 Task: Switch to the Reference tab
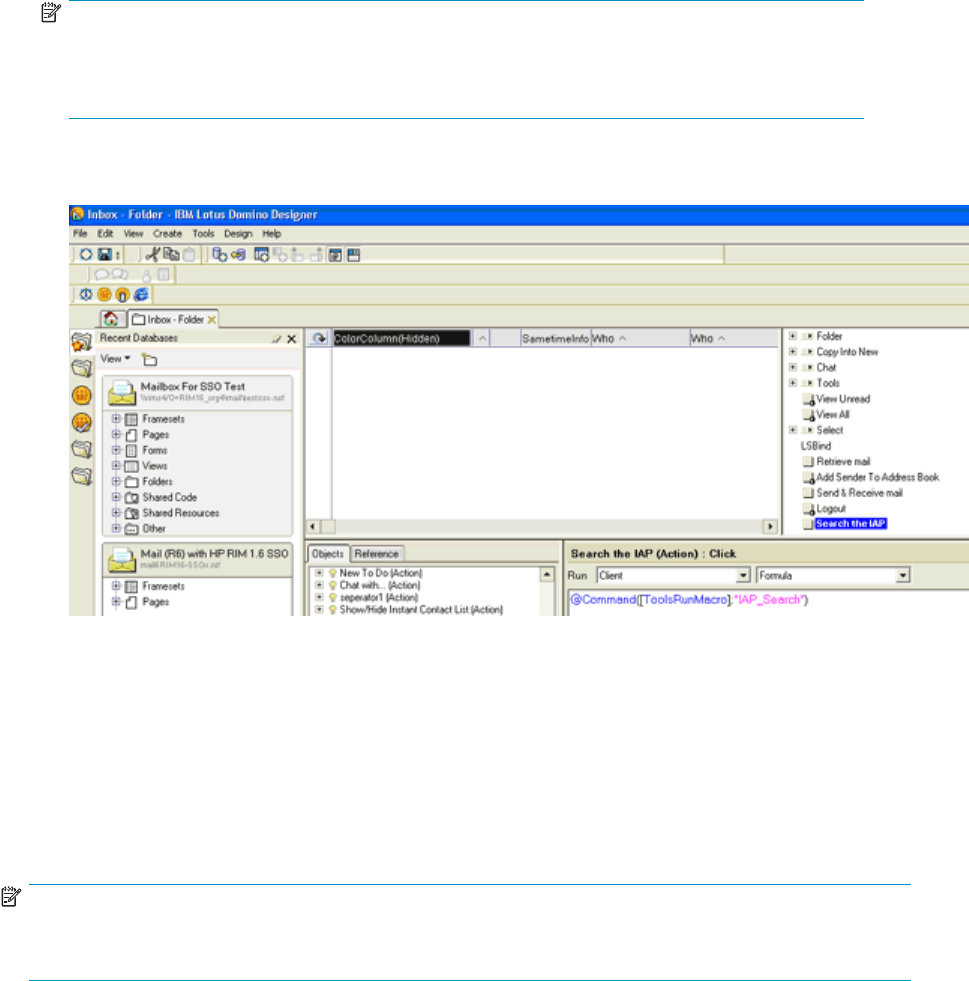tap(376, 554)
